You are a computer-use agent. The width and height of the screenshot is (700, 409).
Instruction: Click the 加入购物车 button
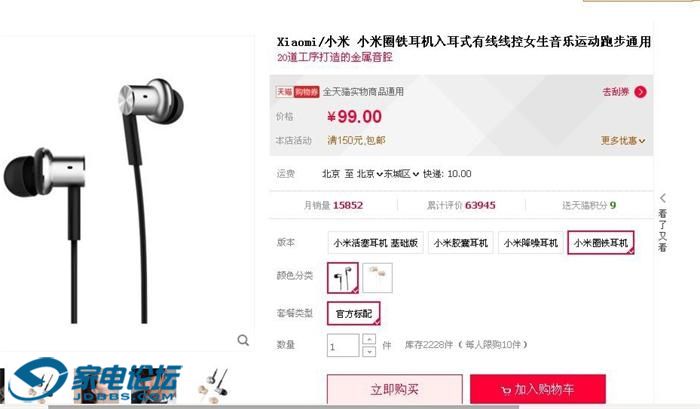tap(538, 389)
